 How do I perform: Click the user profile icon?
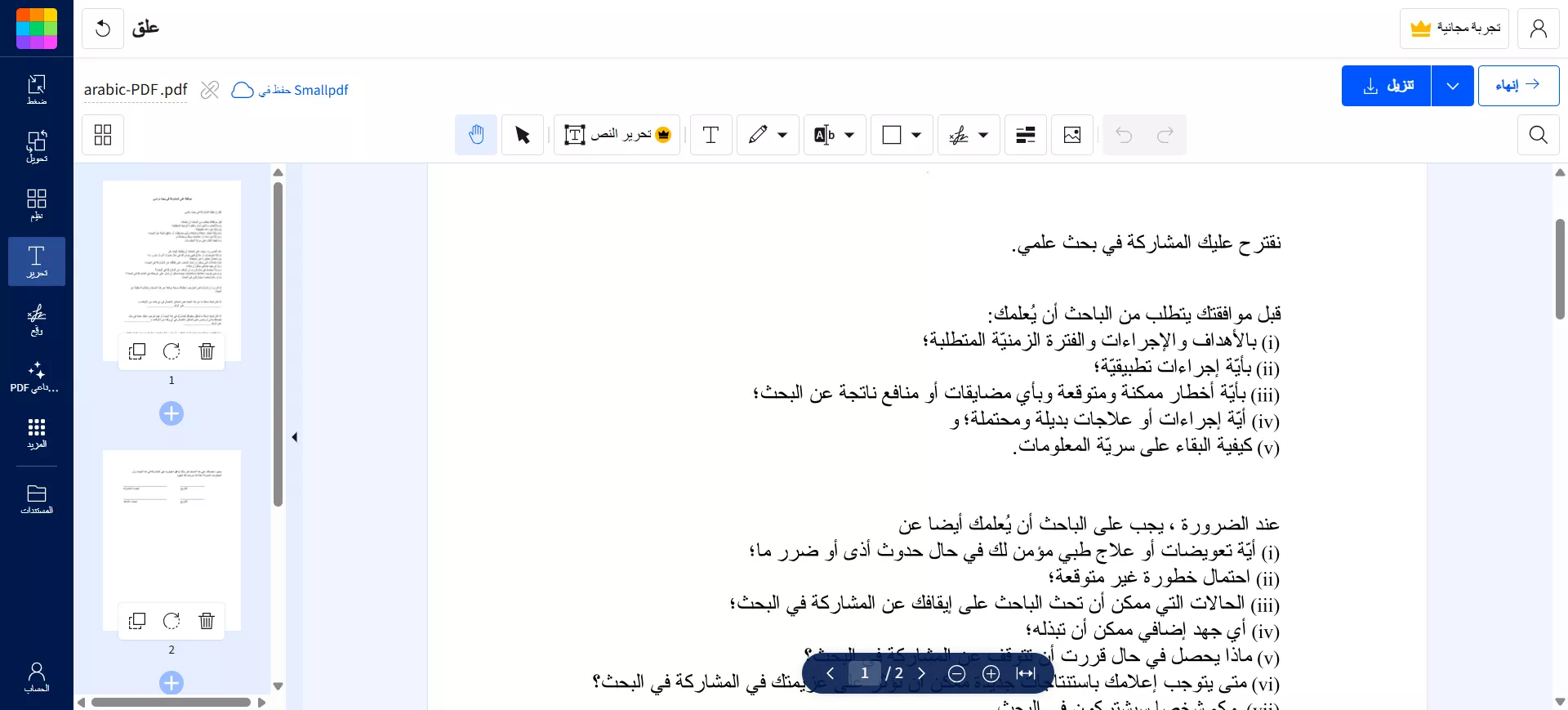(x=1539, y=29)
